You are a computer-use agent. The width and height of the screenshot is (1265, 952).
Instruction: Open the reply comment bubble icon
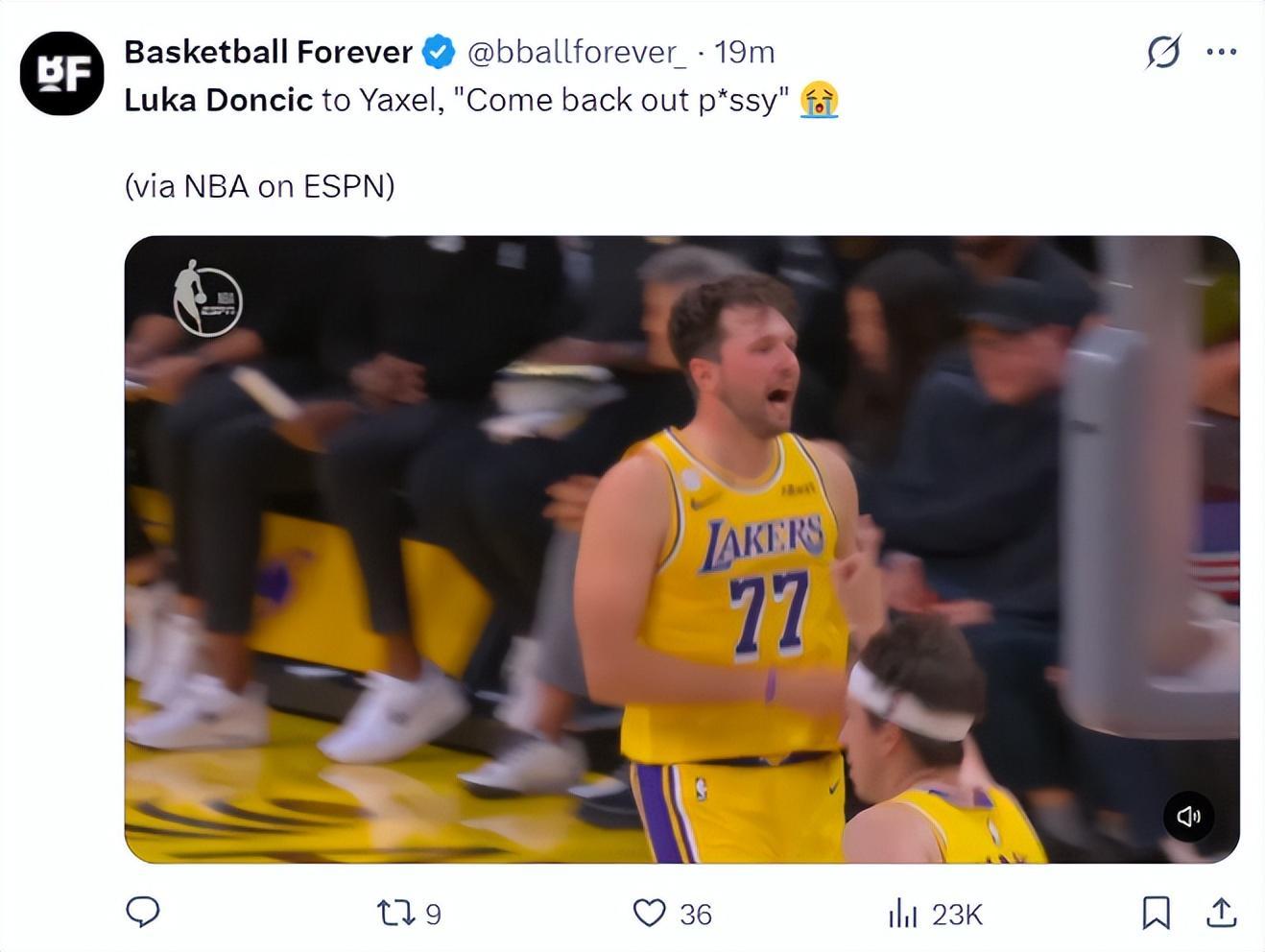tap(143, 912)
